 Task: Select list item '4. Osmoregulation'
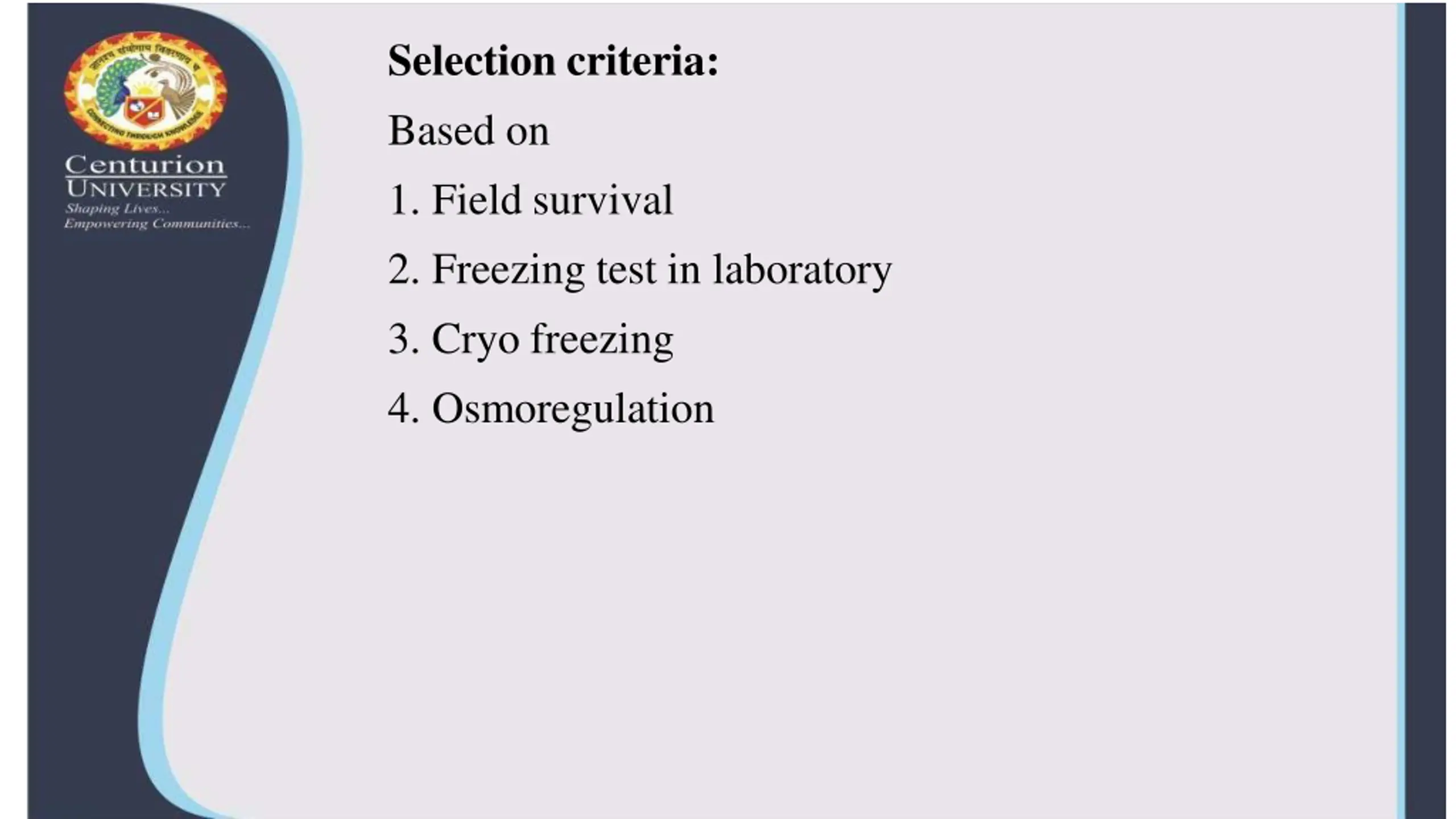pyautogui.click(x=551, y=409)
